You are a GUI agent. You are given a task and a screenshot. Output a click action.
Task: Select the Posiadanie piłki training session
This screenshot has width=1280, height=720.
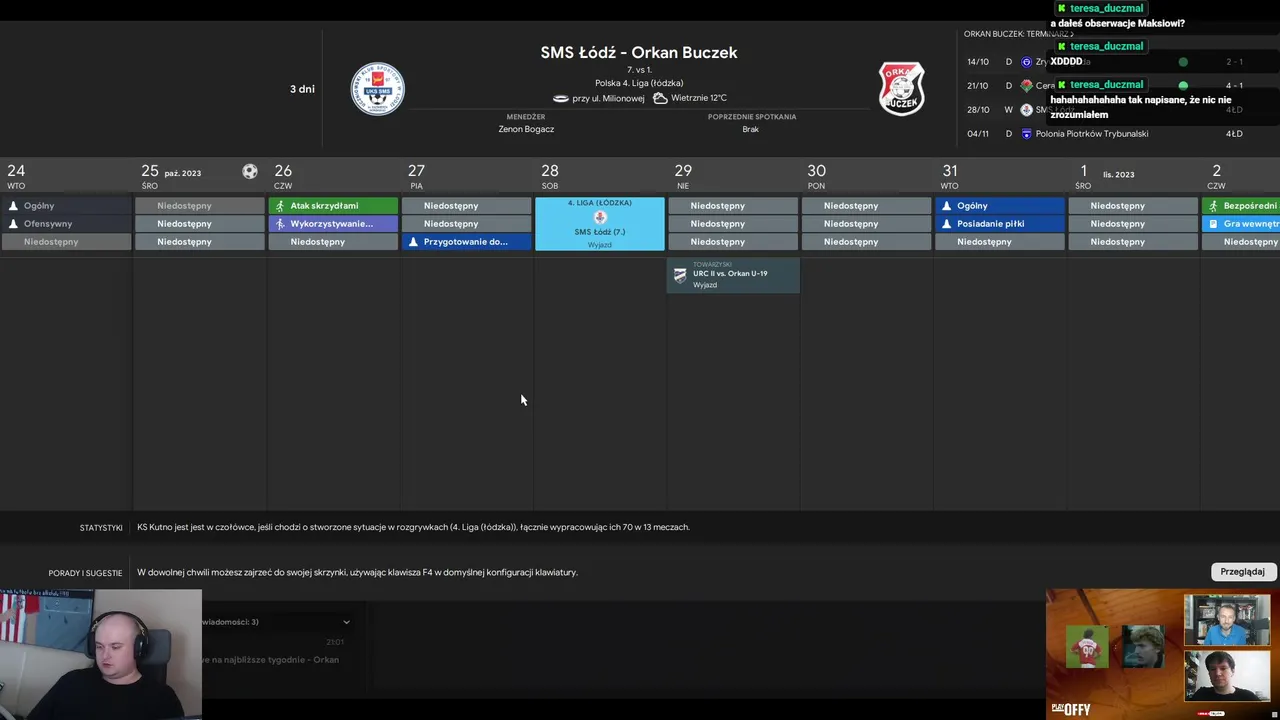[1000, 224]
